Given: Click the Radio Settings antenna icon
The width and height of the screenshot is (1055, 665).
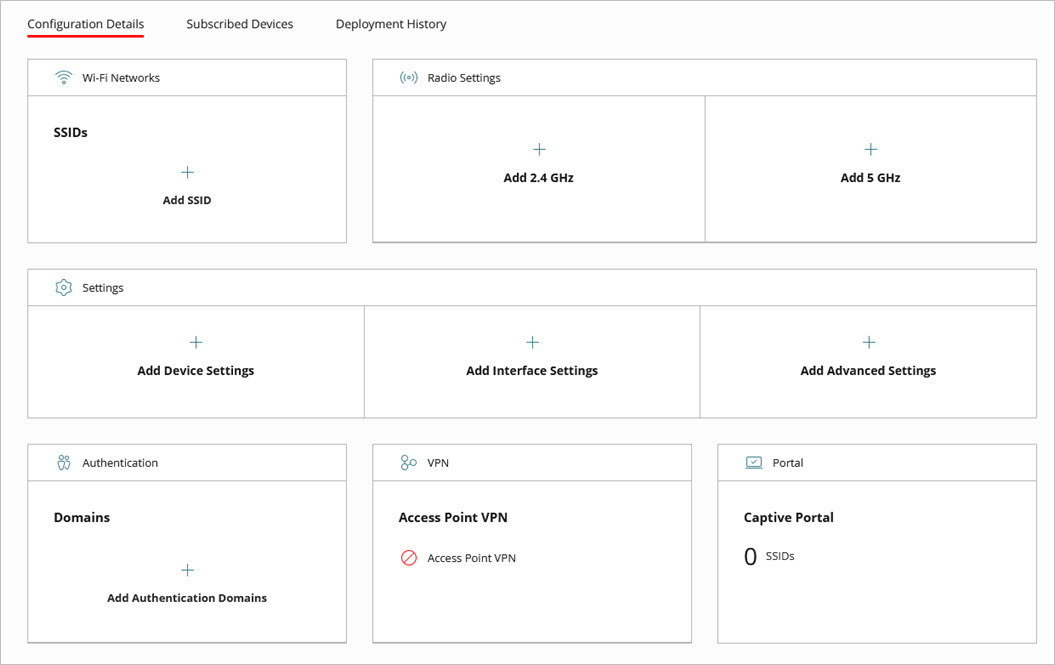Looking at the screenshot, I should pyautogui.click(x=408, y=77).
